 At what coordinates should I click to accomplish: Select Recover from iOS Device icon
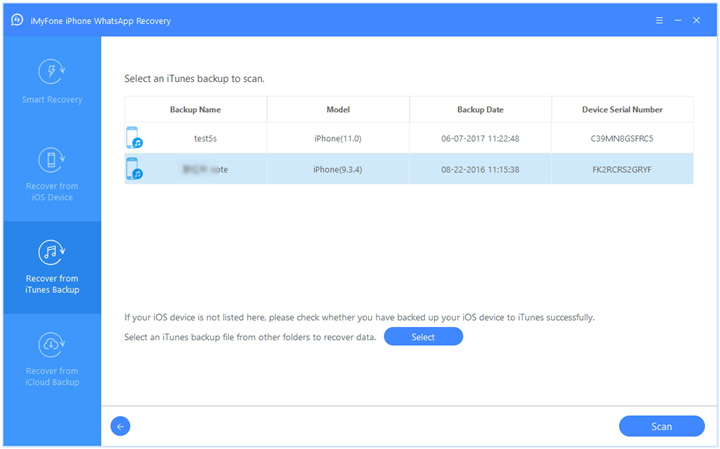[x=51, y=160]
